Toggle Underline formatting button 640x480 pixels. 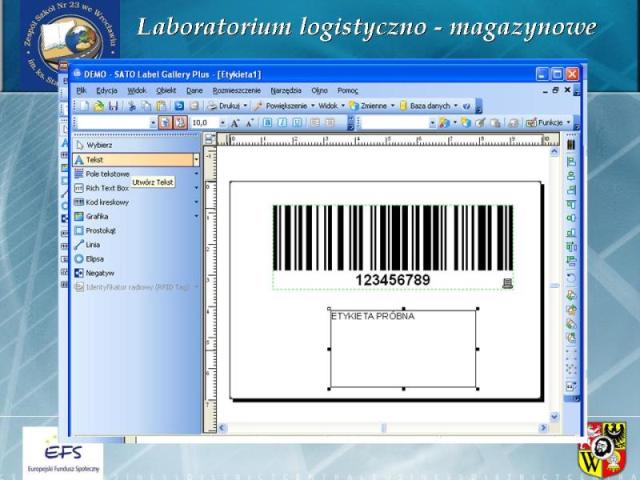[297, 122]
